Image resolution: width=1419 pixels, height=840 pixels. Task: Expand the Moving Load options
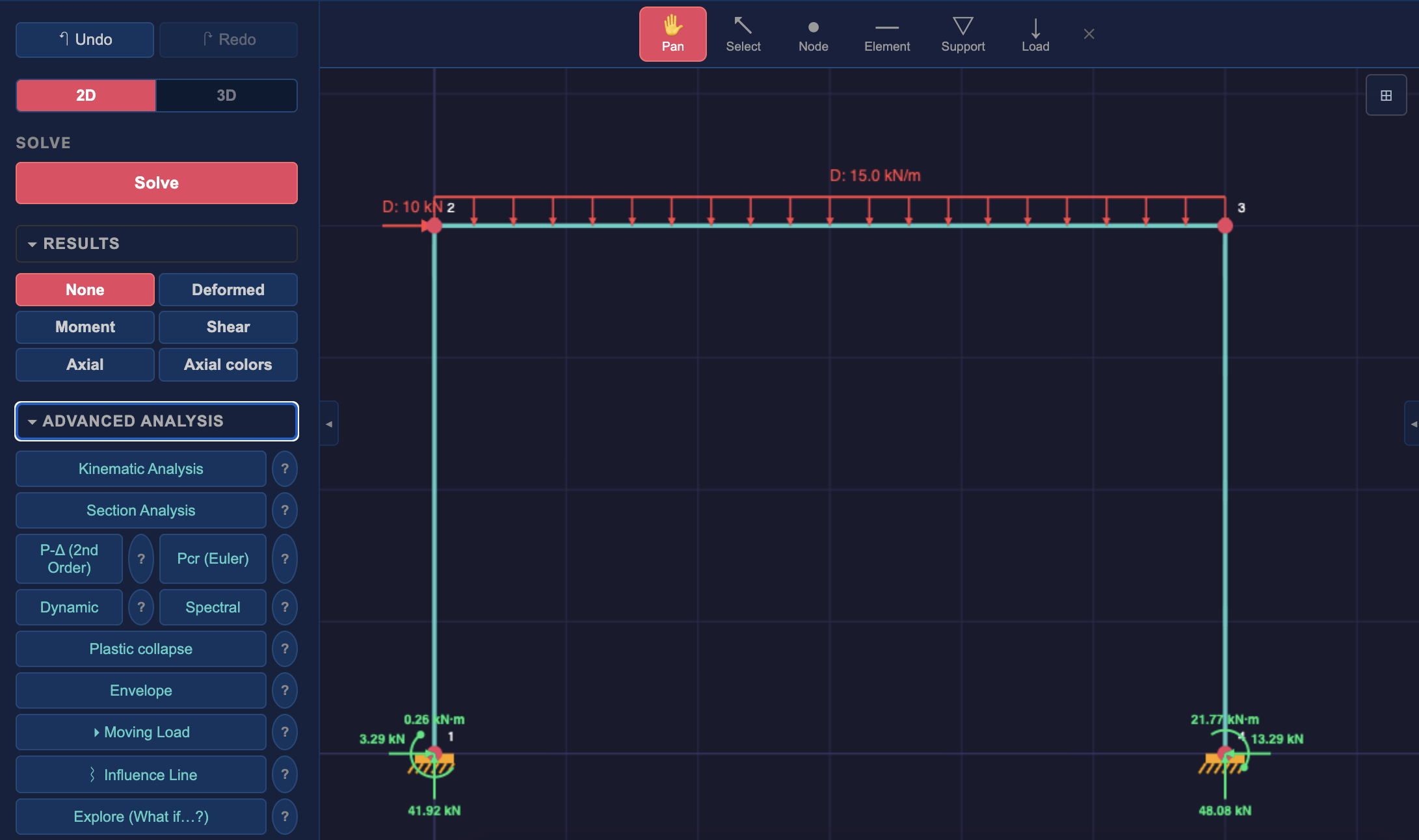coord(141,732)
